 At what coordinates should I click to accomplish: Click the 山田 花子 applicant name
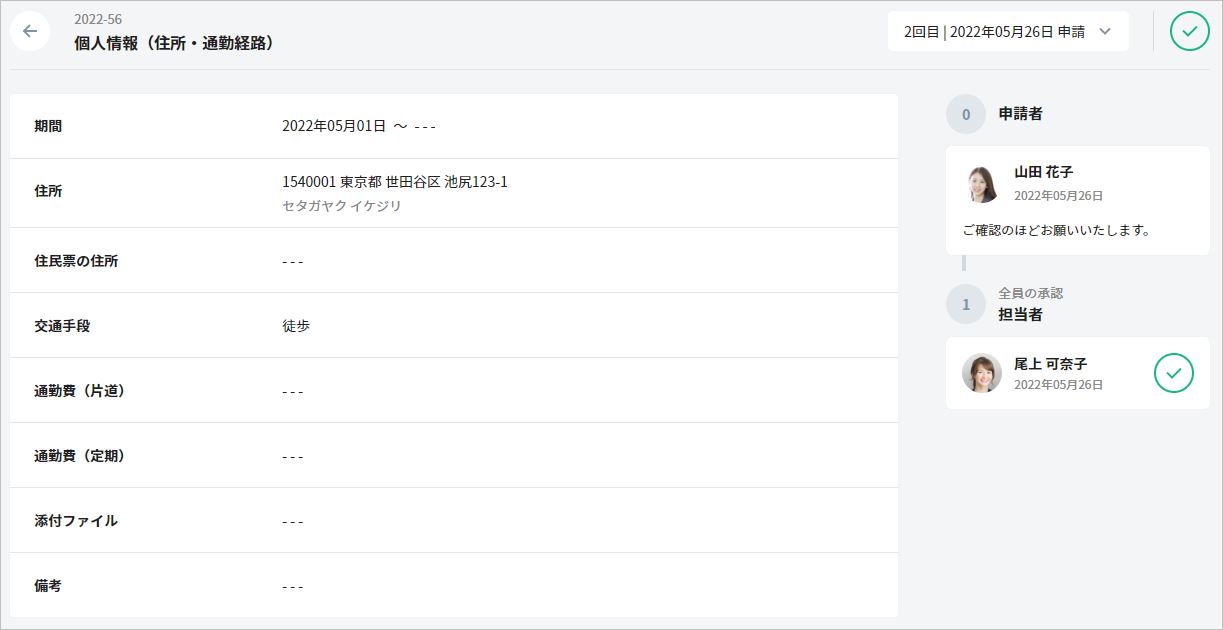click(x=1043, y=172)
